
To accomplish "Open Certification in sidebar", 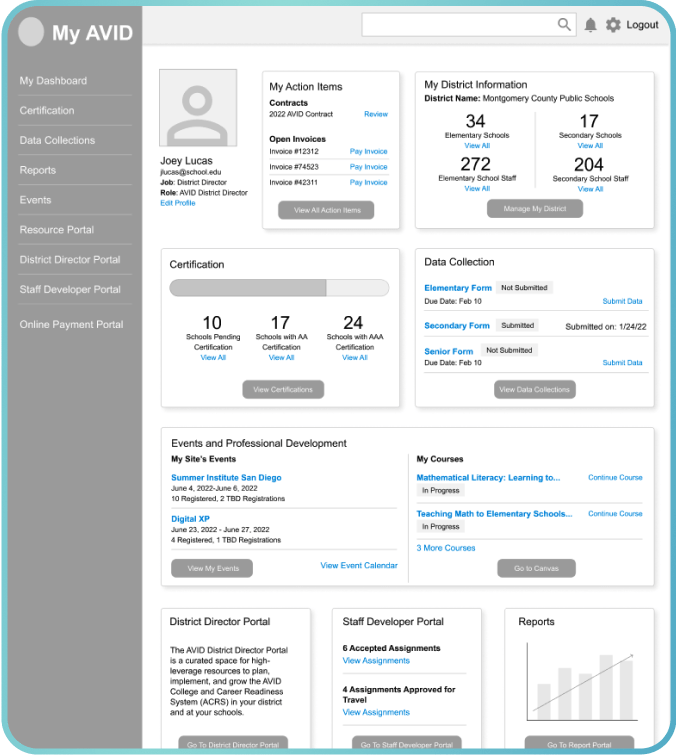I will pyautogui.click(x=47, y=110).
